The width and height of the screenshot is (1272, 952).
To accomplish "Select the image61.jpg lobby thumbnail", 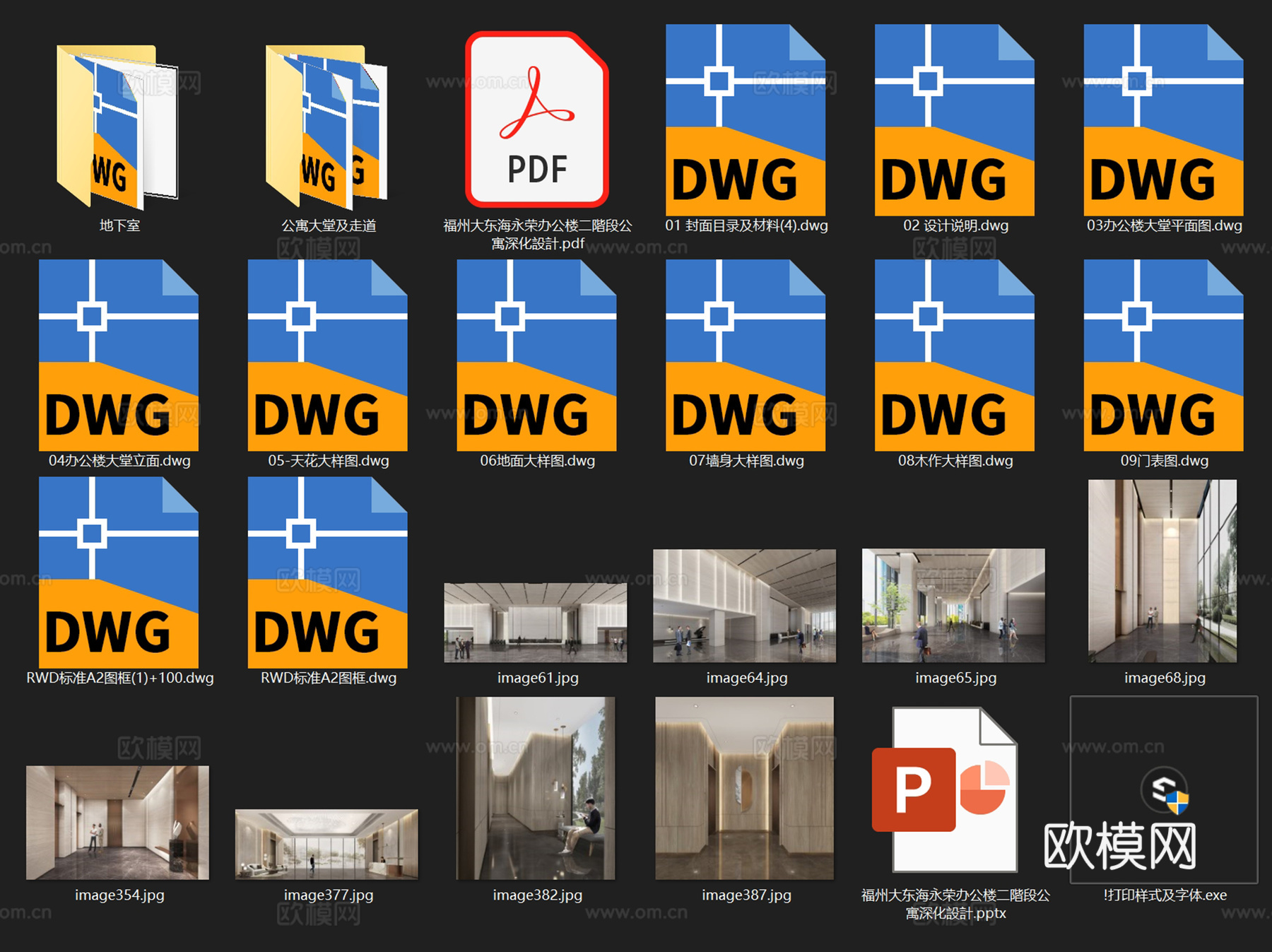I will (x=536, y=623).
